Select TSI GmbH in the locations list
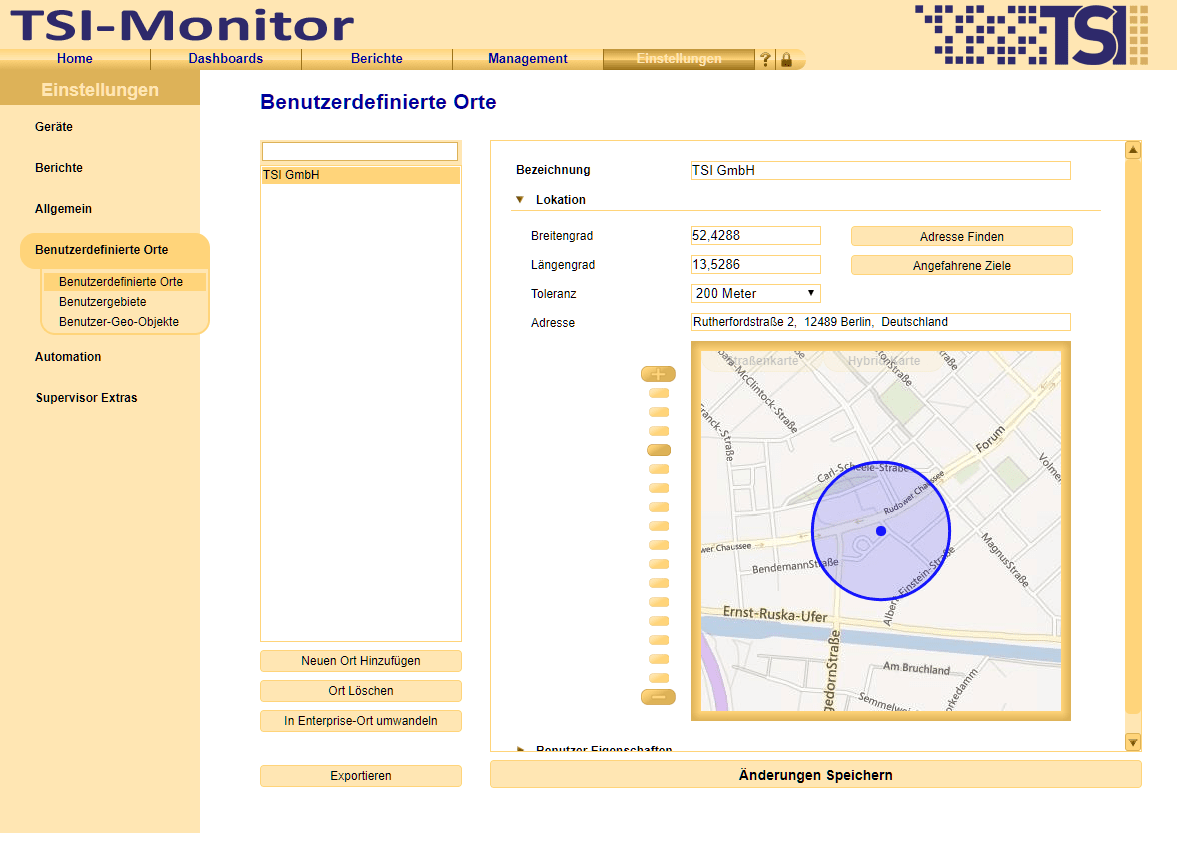1177x844 pixels. (x=360, y=175)
